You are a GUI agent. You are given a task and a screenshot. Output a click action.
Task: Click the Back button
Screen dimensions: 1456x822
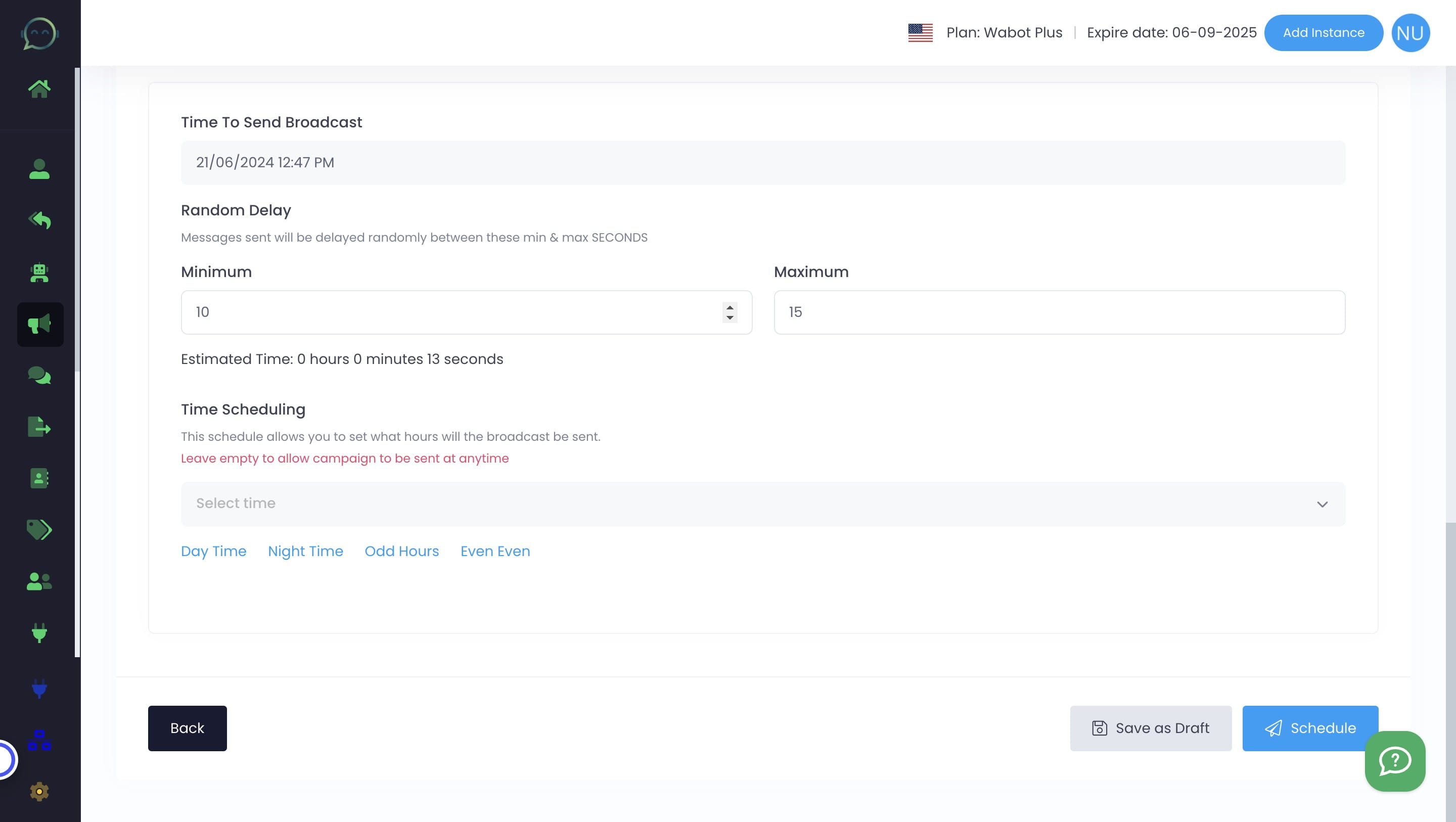(187, 728)
